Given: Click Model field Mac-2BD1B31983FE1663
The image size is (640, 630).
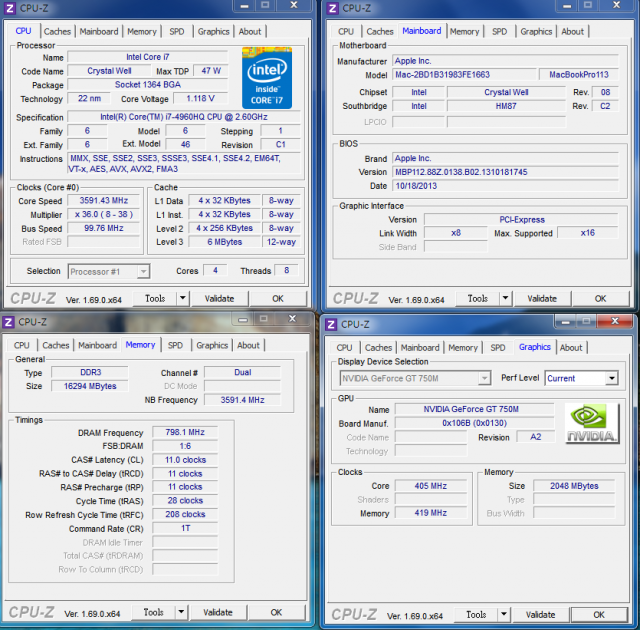Looking at the screenshot, I should [464, 75].
